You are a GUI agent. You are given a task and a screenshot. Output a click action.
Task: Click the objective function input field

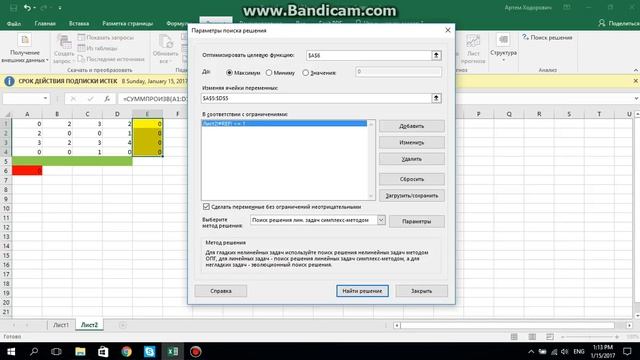369,55
